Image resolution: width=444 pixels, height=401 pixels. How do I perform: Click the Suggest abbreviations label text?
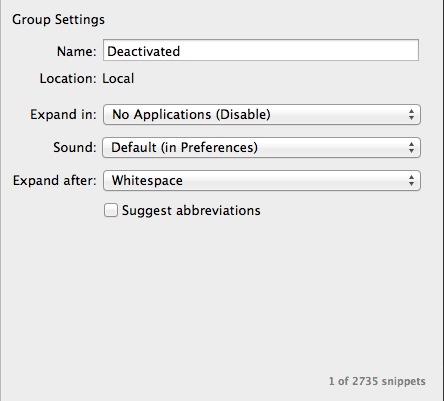tap(191, 211)
